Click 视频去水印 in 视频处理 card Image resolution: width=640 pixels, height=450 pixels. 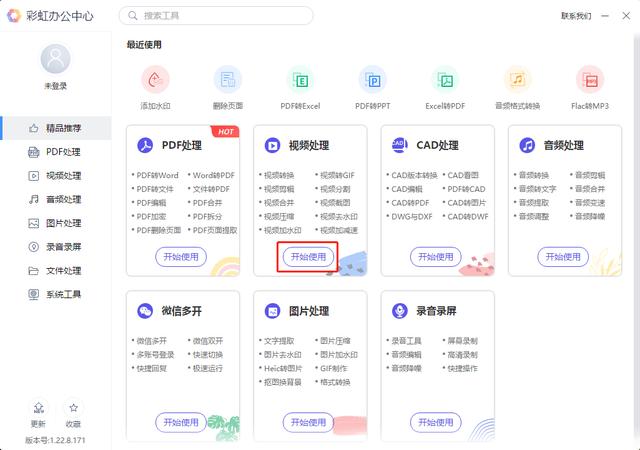point(339,216)
